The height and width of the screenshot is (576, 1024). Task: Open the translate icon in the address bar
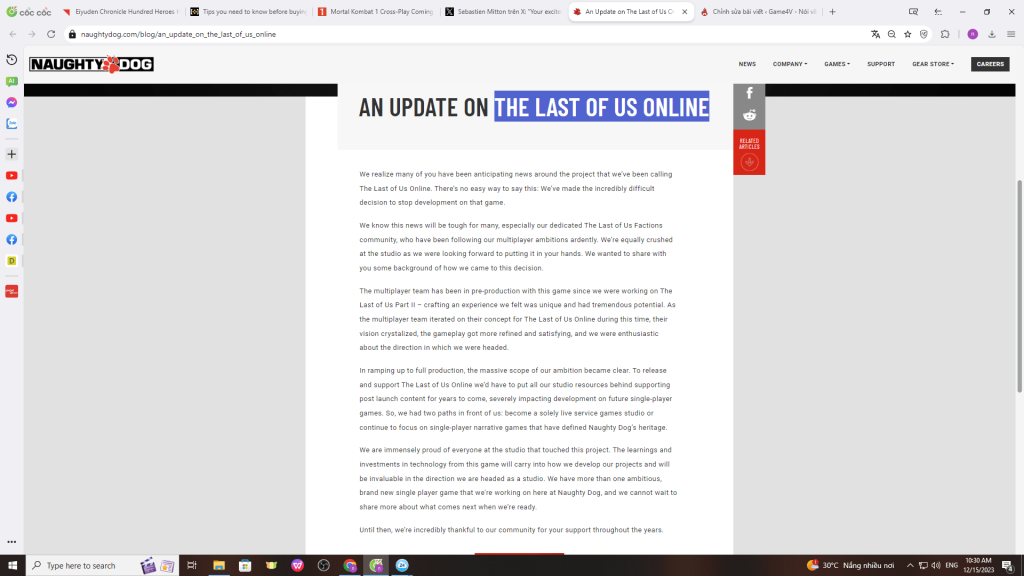pyautogui.click(x=875, y=33)
